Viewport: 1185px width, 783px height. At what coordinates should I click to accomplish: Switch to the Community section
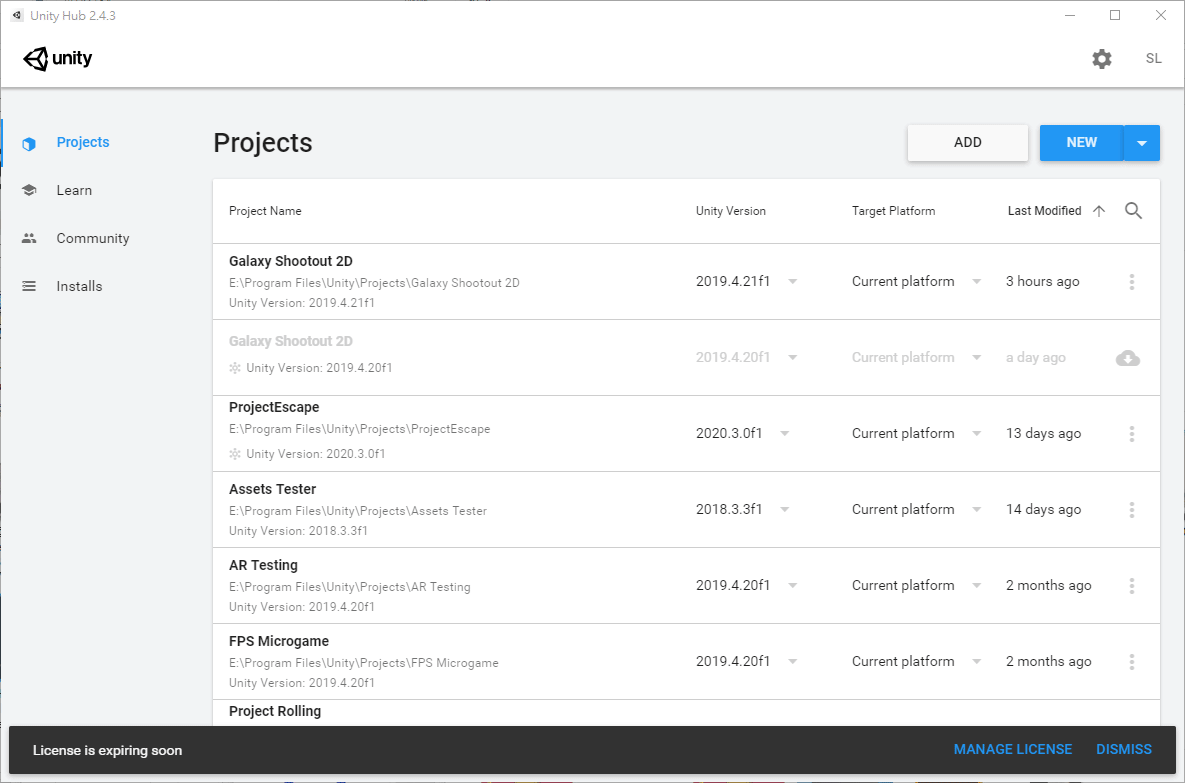tap(93, 238)
